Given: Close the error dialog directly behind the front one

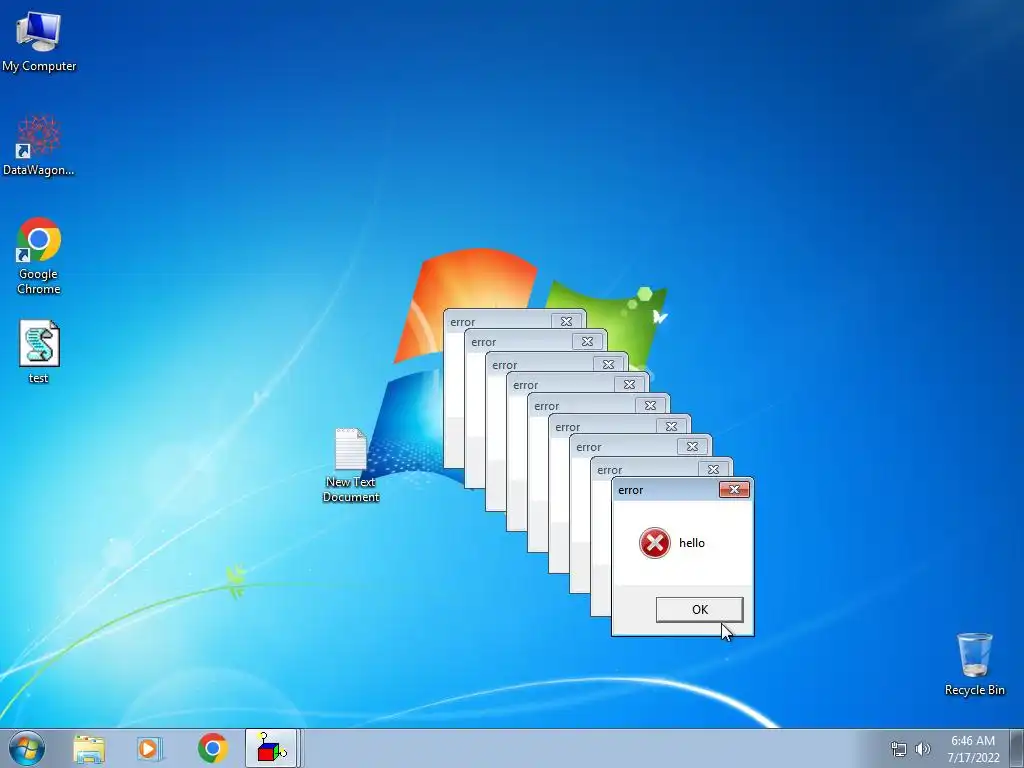Looking at the screenshot, I should pos(713,470).
